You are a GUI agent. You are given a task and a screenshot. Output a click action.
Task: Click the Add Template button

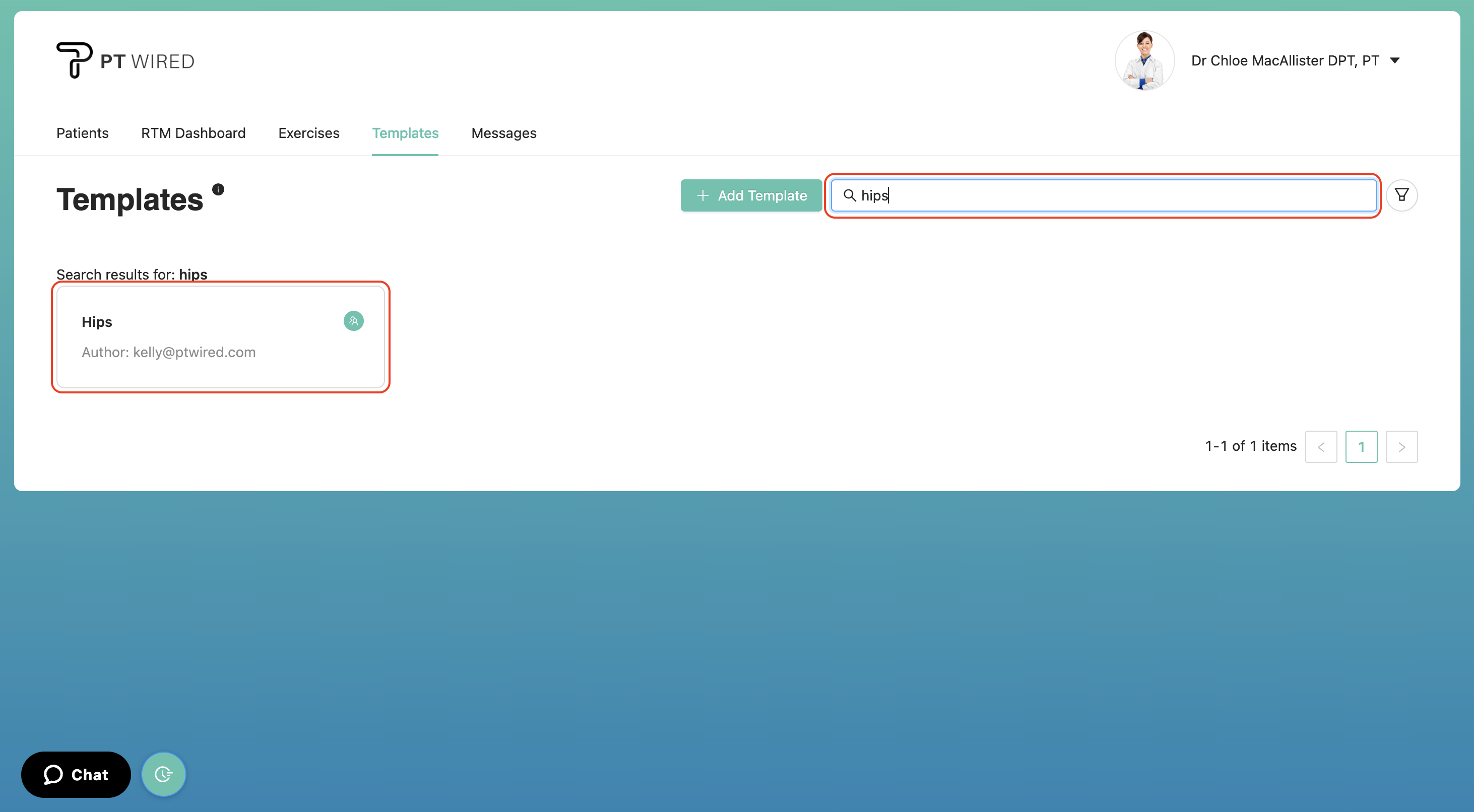pos(750,195)
